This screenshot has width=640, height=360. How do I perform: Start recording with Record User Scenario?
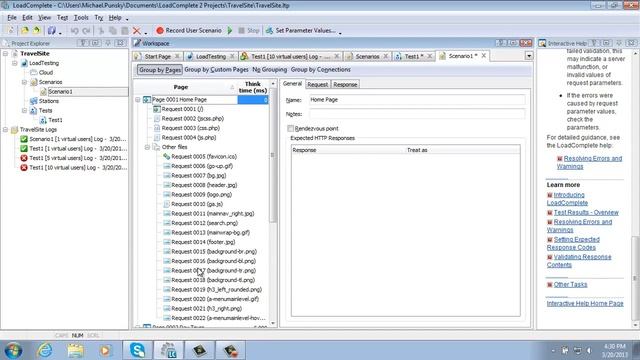(x=189, y=31)
